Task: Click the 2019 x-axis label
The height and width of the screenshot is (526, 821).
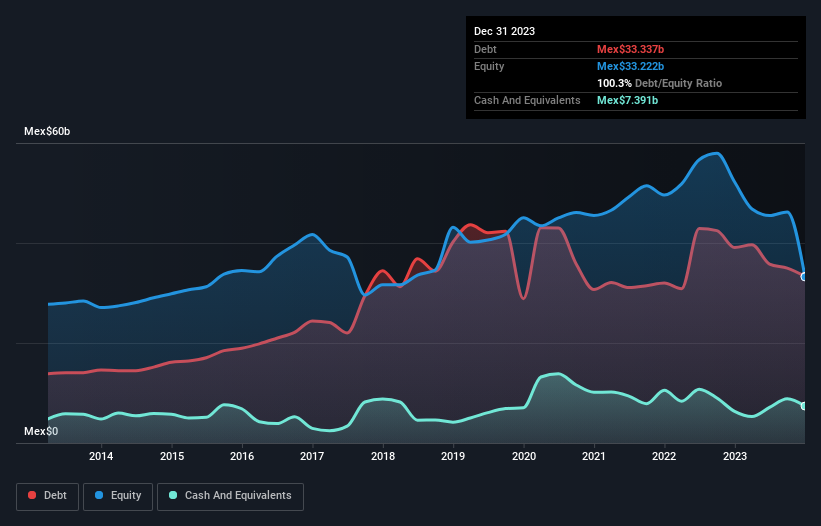Action: [453, 456]
